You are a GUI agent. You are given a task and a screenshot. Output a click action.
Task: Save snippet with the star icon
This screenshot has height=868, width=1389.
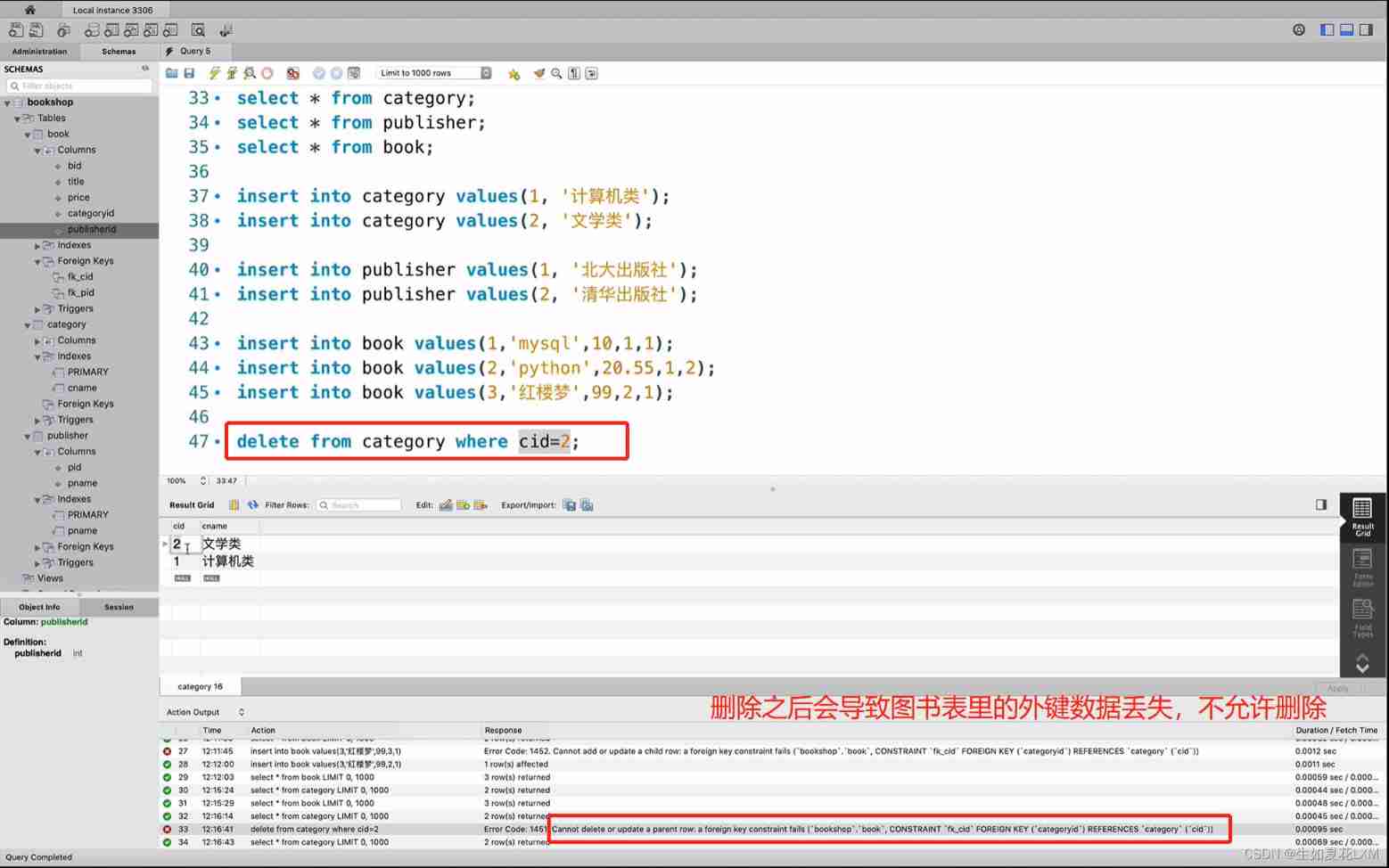[514, 73]
